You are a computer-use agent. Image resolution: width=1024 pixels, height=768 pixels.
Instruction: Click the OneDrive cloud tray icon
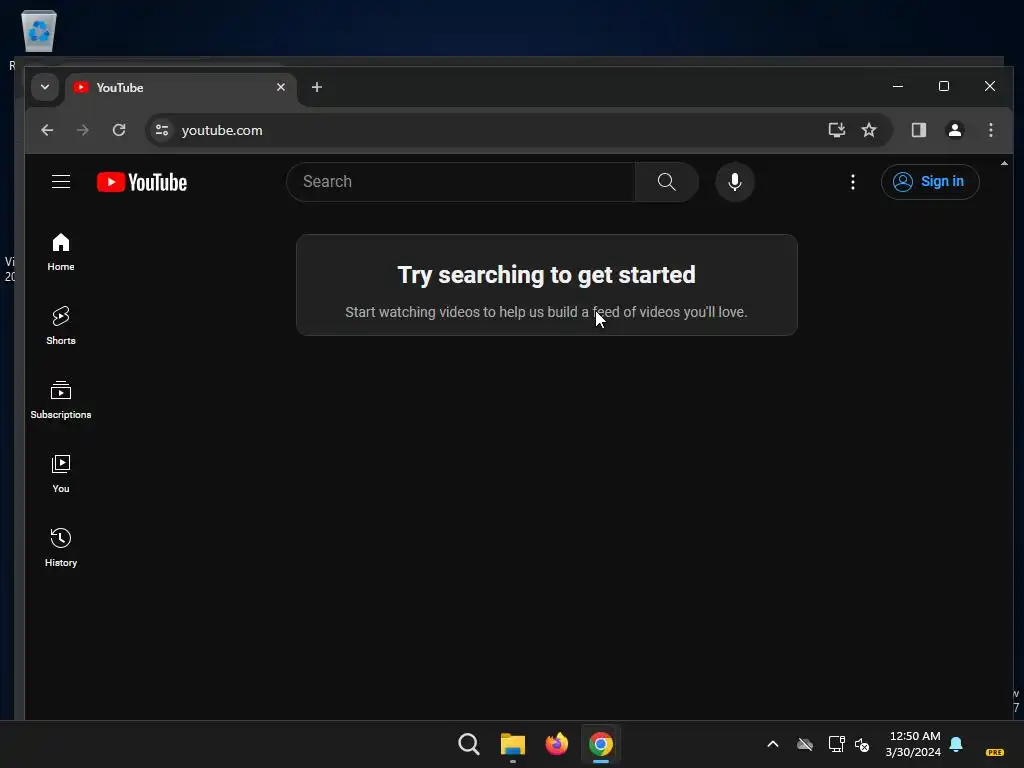pos(805,744)
